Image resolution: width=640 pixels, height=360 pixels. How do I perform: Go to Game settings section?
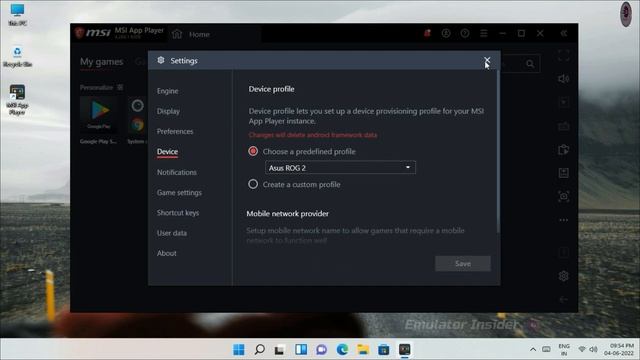(x=179, y=192)
